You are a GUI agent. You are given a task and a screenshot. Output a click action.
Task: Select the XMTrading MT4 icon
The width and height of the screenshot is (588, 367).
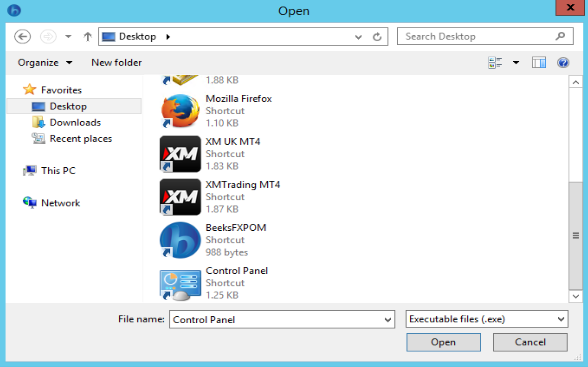click(x=180, y=197)
